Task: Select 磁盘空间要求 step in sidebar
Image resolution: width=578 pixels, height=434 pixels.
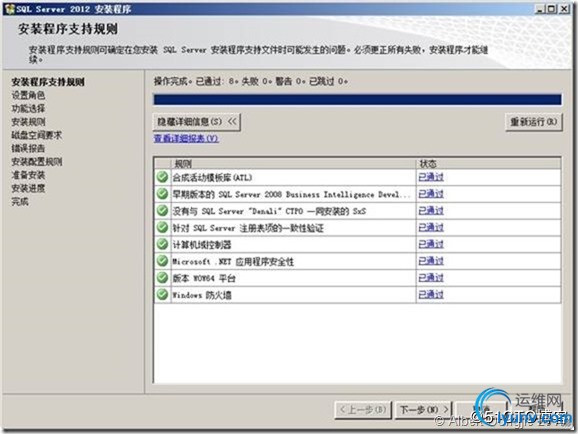Action: (36, 135)
